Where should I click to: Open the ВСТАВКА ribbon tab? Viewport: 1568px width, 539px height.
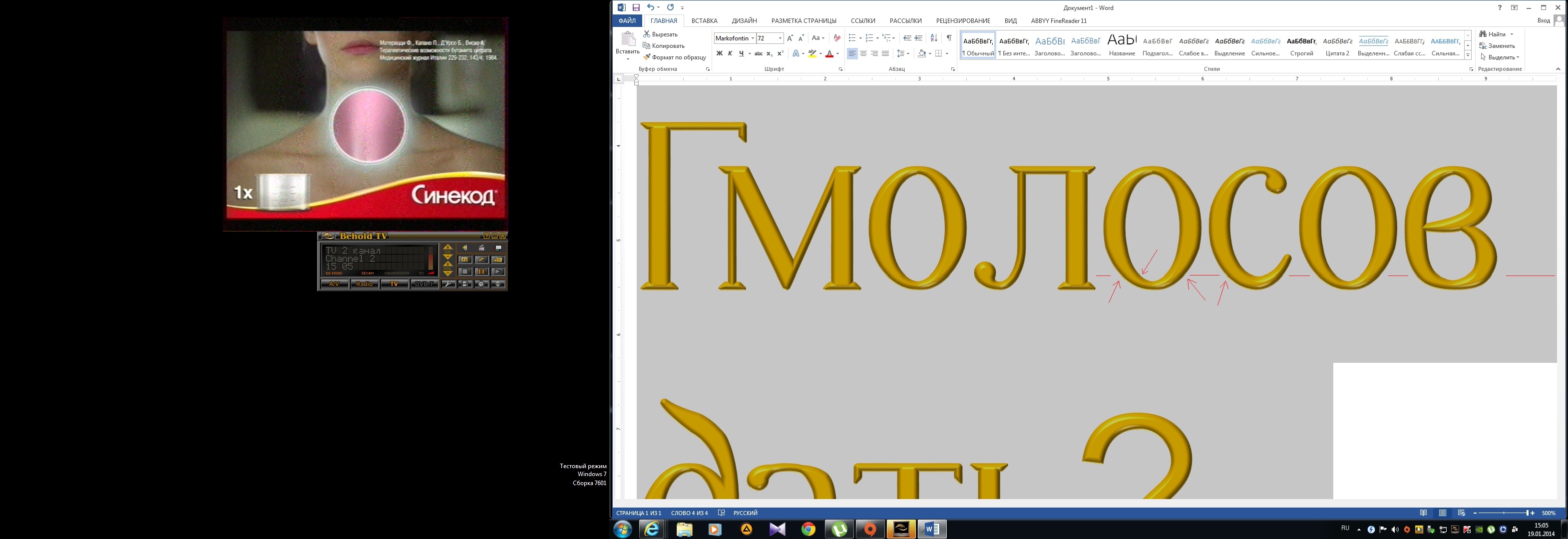click(704, 20)
